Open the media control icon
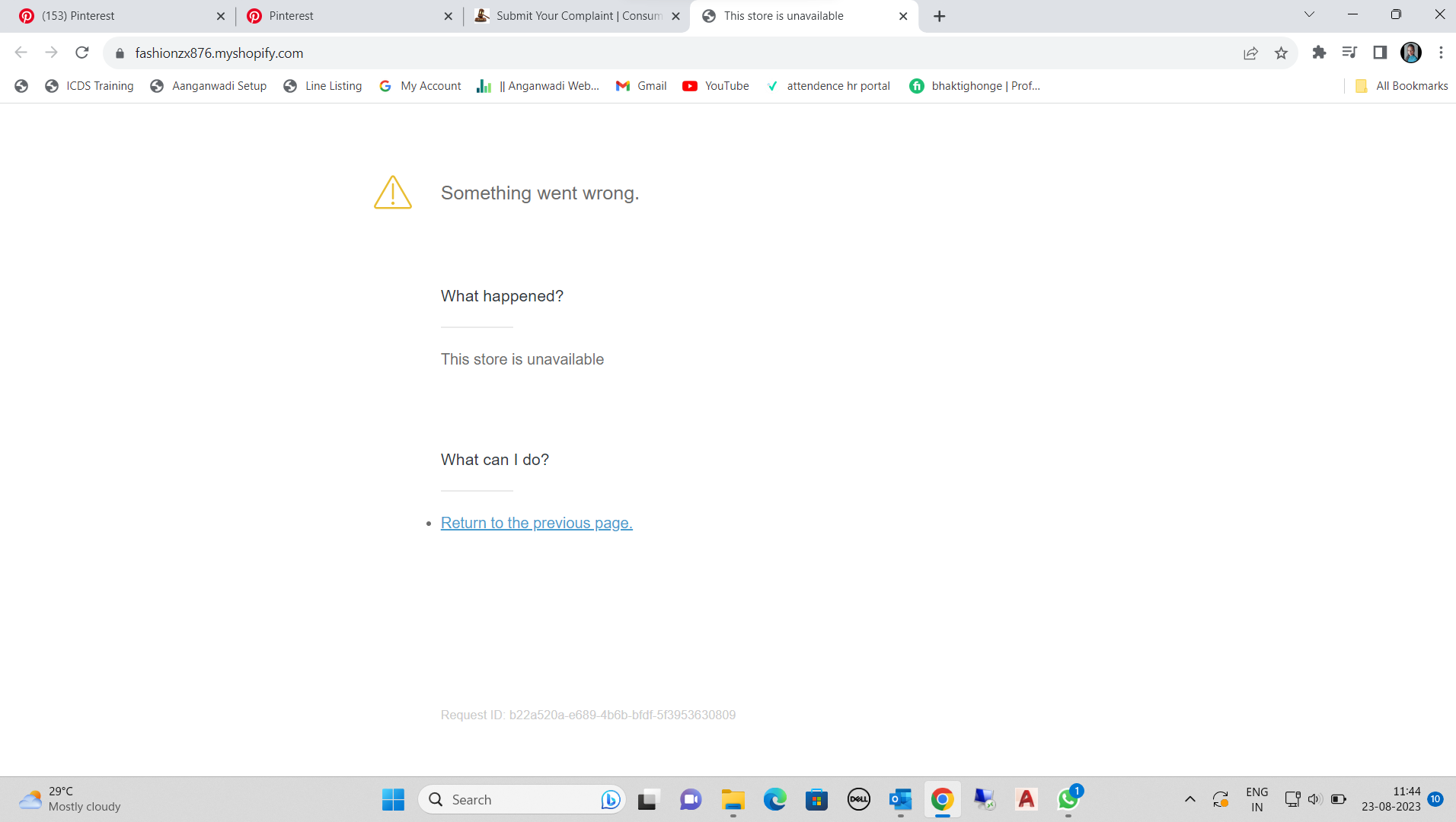The image size is (1456, 822). tap(1349, 53)
